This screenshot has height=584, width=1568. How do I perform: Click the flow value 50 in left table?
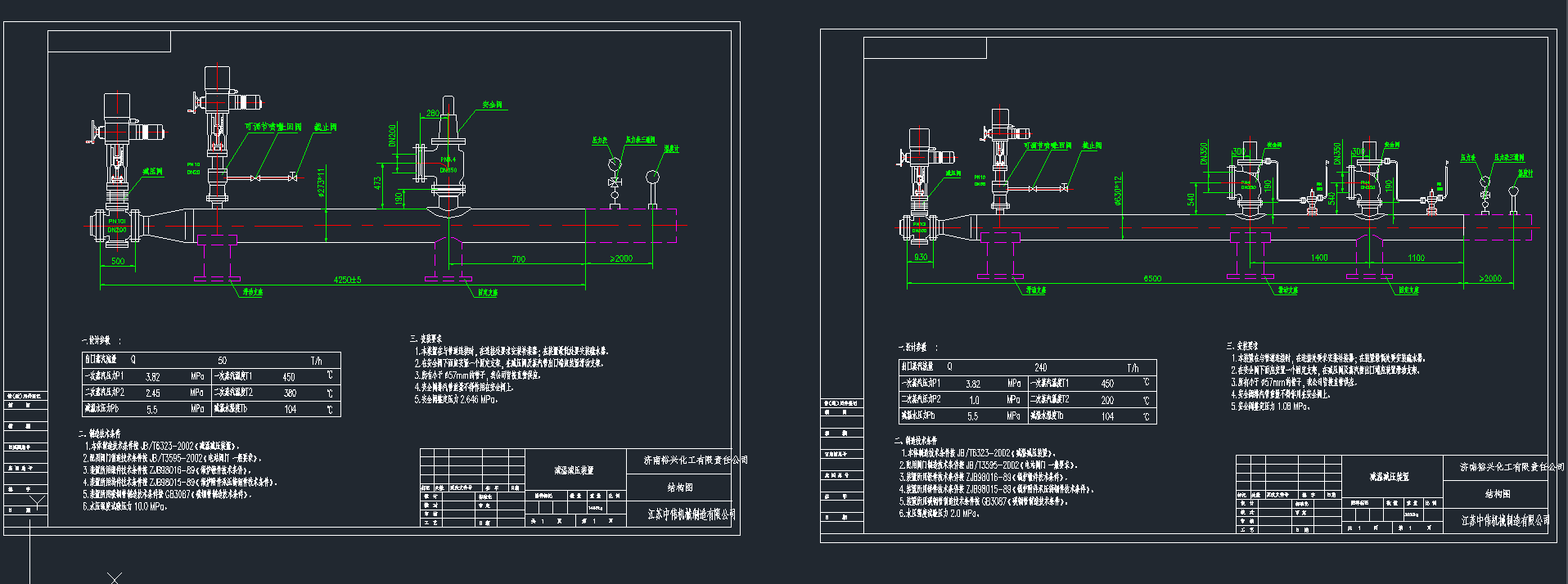222,360
